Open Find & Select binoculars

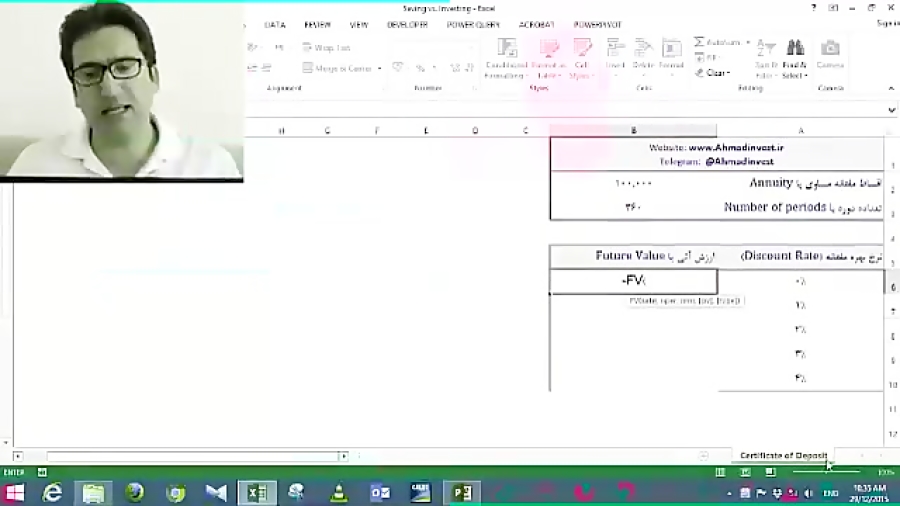coord(795,59)
